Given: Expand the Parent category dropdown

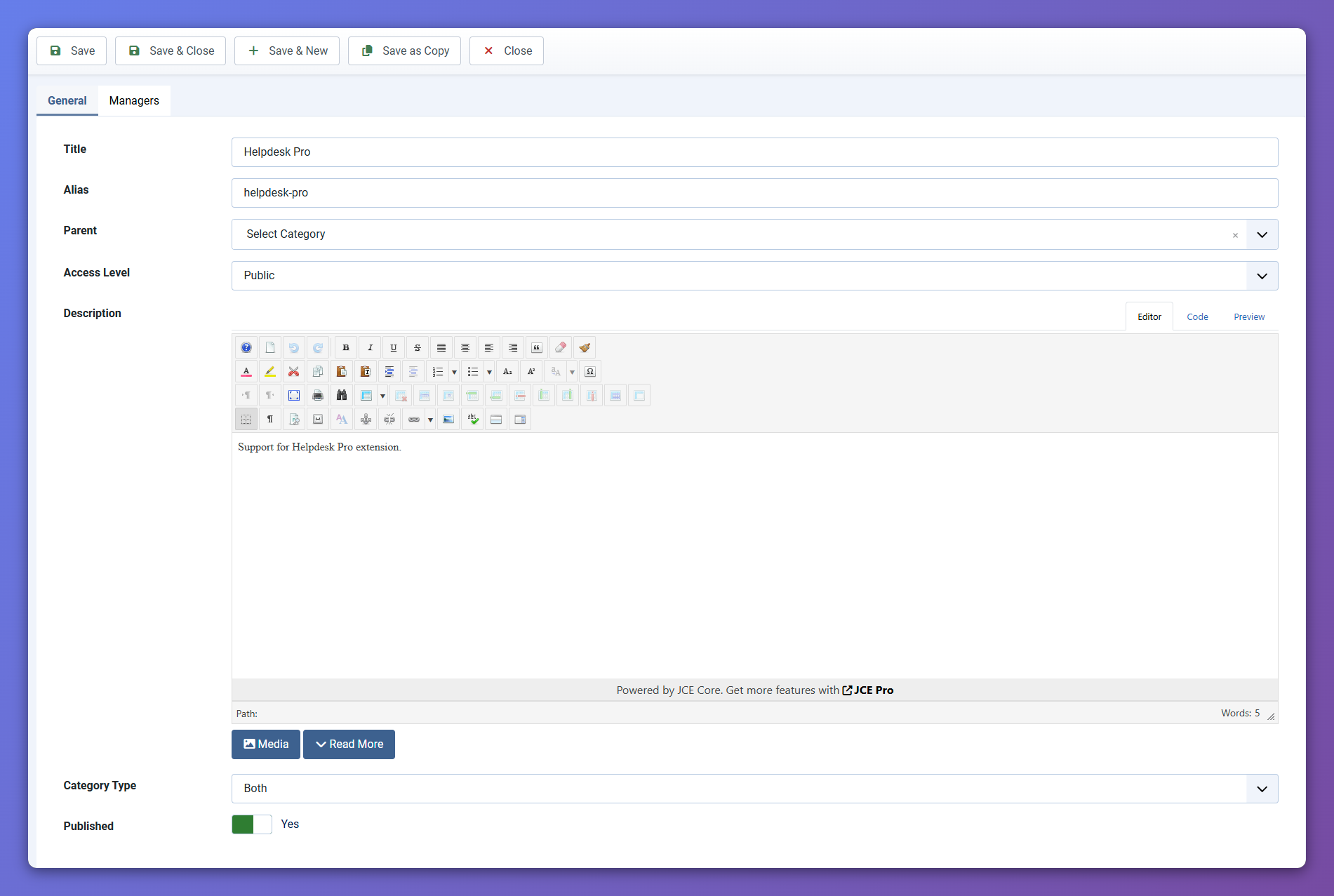Looking at the screenshot, I should coord(1262,234).
